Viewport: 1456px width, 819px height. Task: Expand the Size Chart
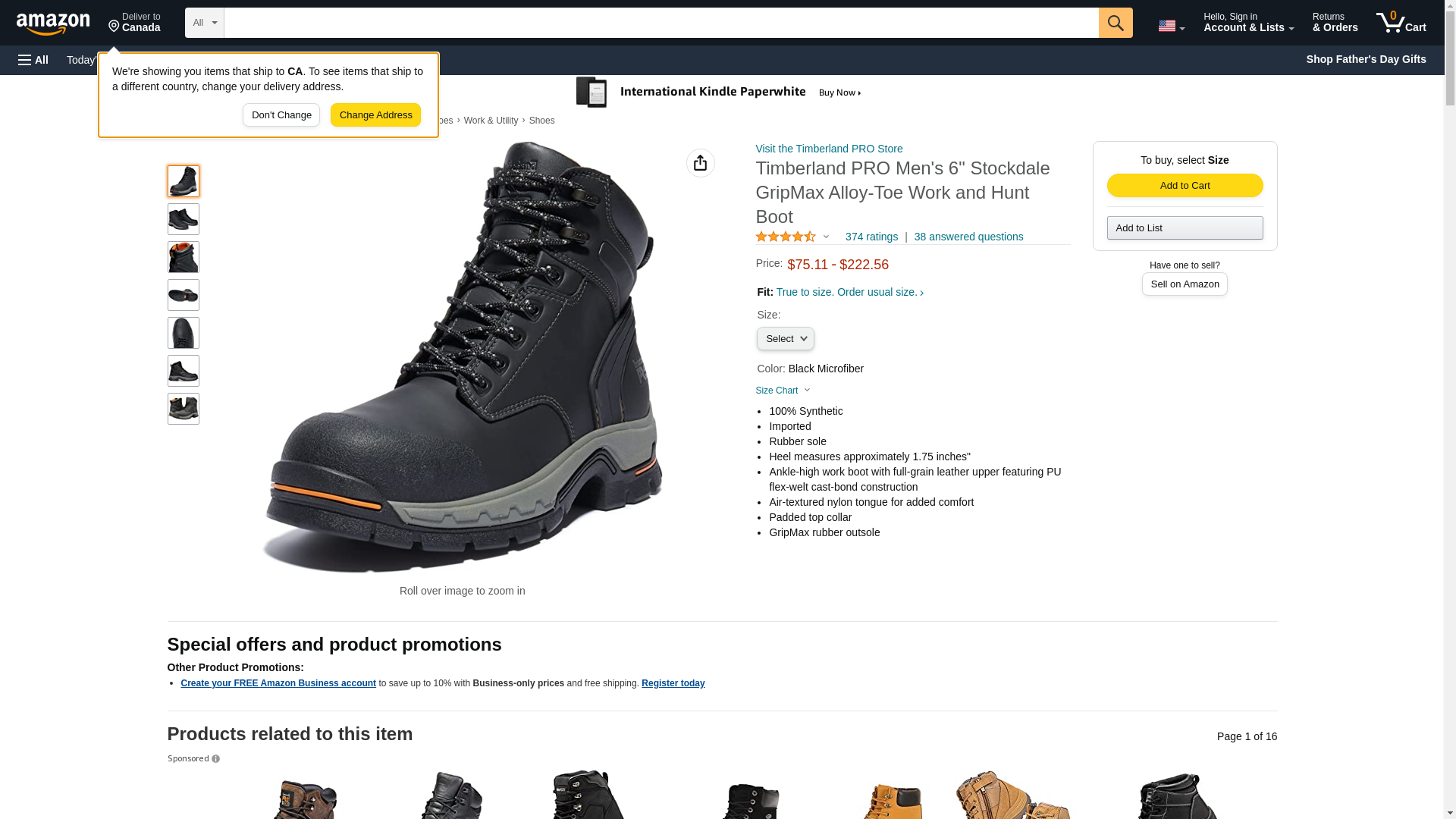click(783, 391)
